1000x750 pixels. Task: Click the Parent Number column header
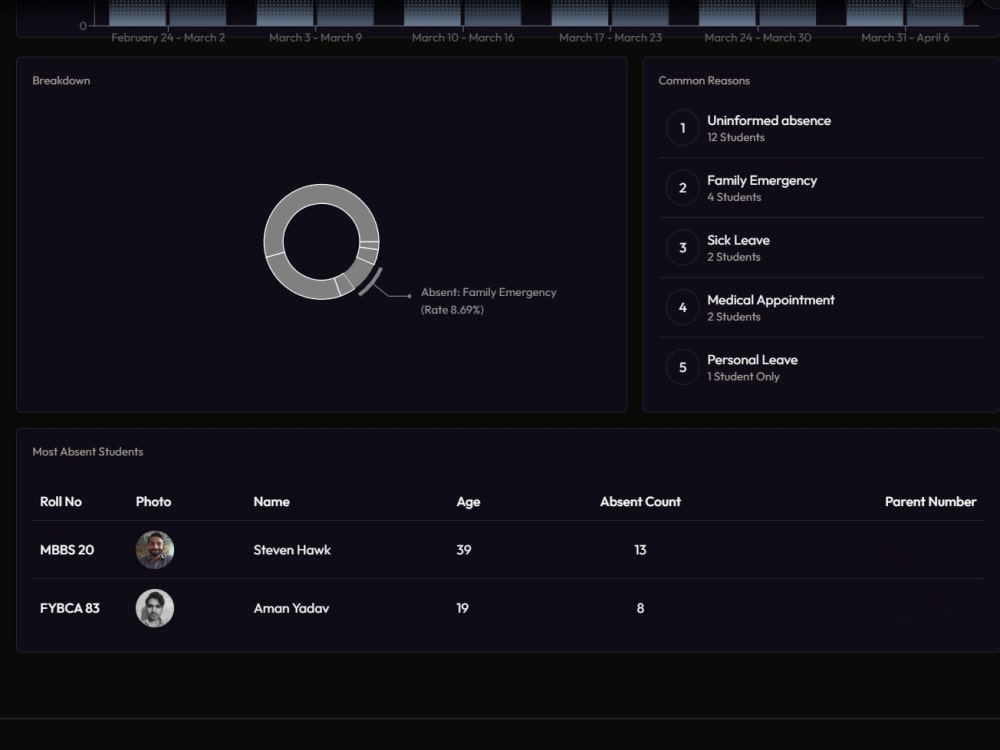click(930, 502)
